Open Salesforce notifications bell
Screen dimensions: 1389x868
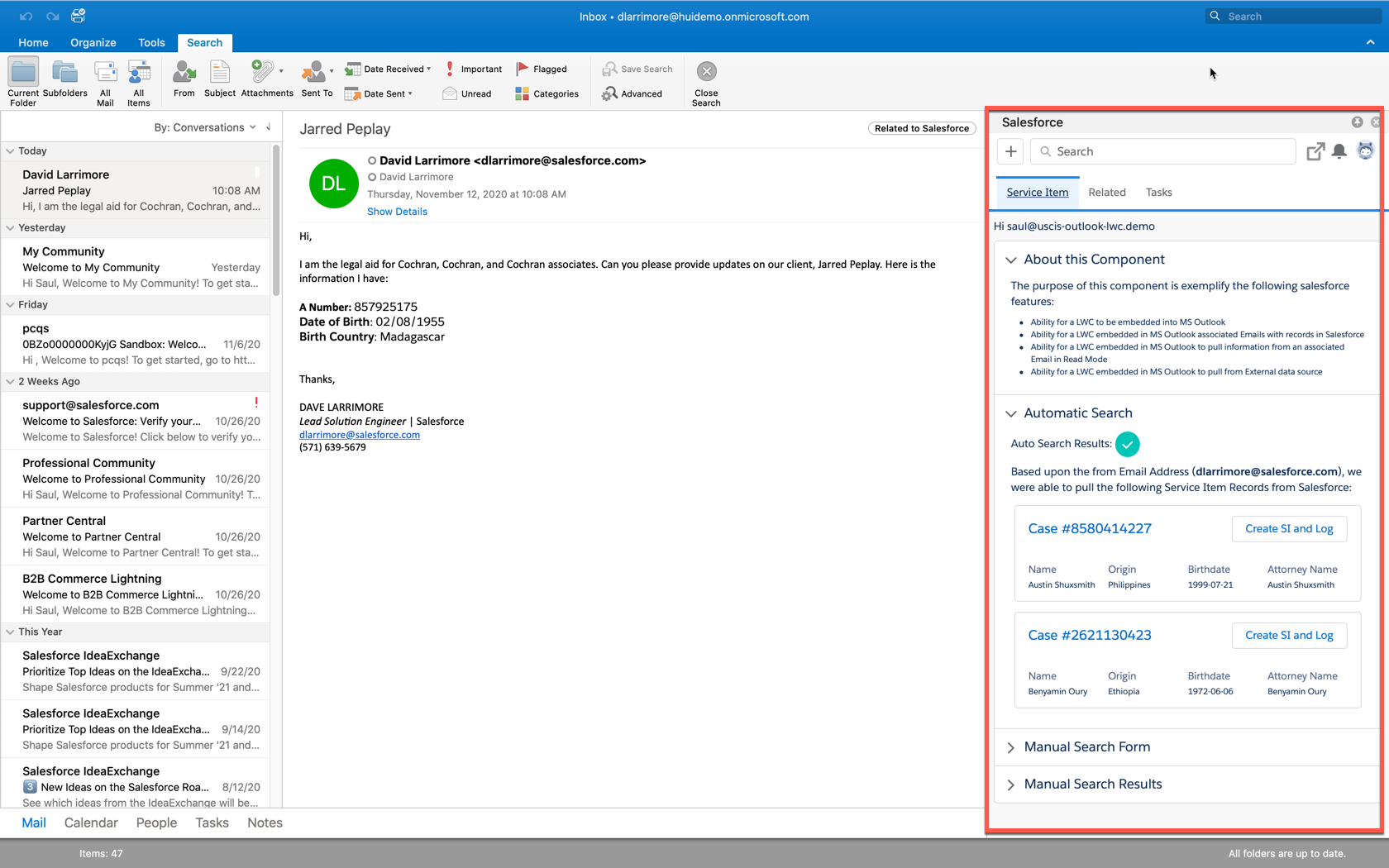pyautogui.click(x=1339, y=151)
